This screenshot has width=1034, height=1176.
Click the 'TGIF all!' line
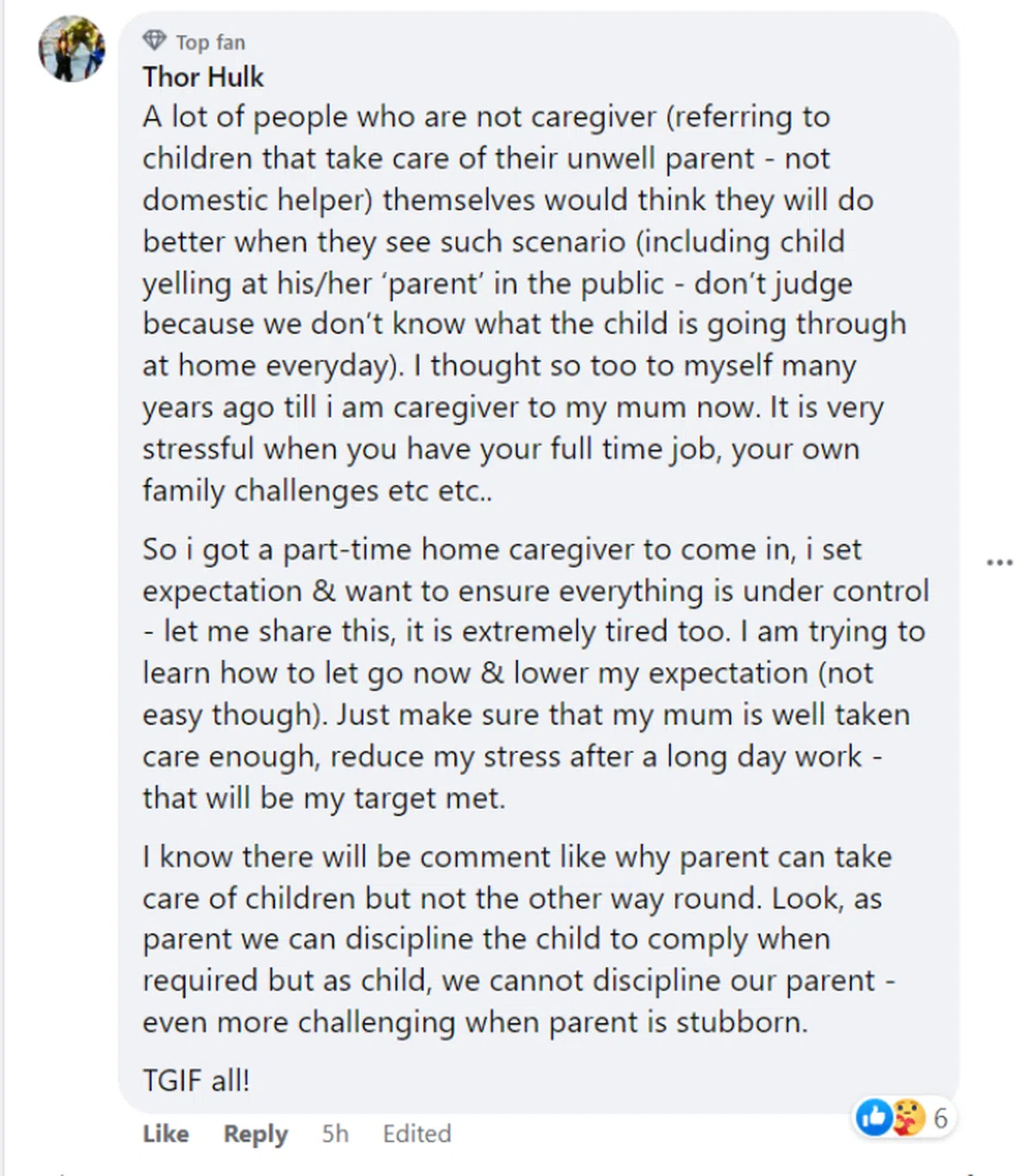196,1080
